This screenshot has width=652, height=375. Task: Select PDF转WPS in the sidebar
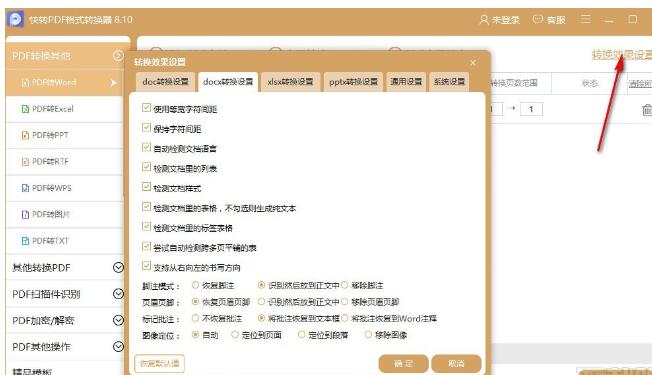(65, 188)
